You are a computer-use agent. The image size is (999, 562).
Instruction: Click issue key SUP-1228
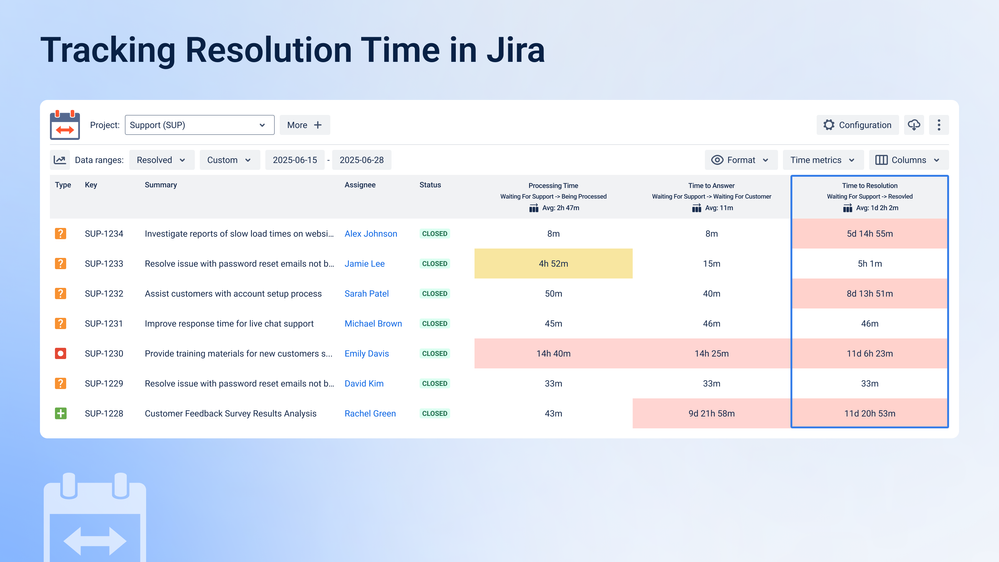(104, 414)
